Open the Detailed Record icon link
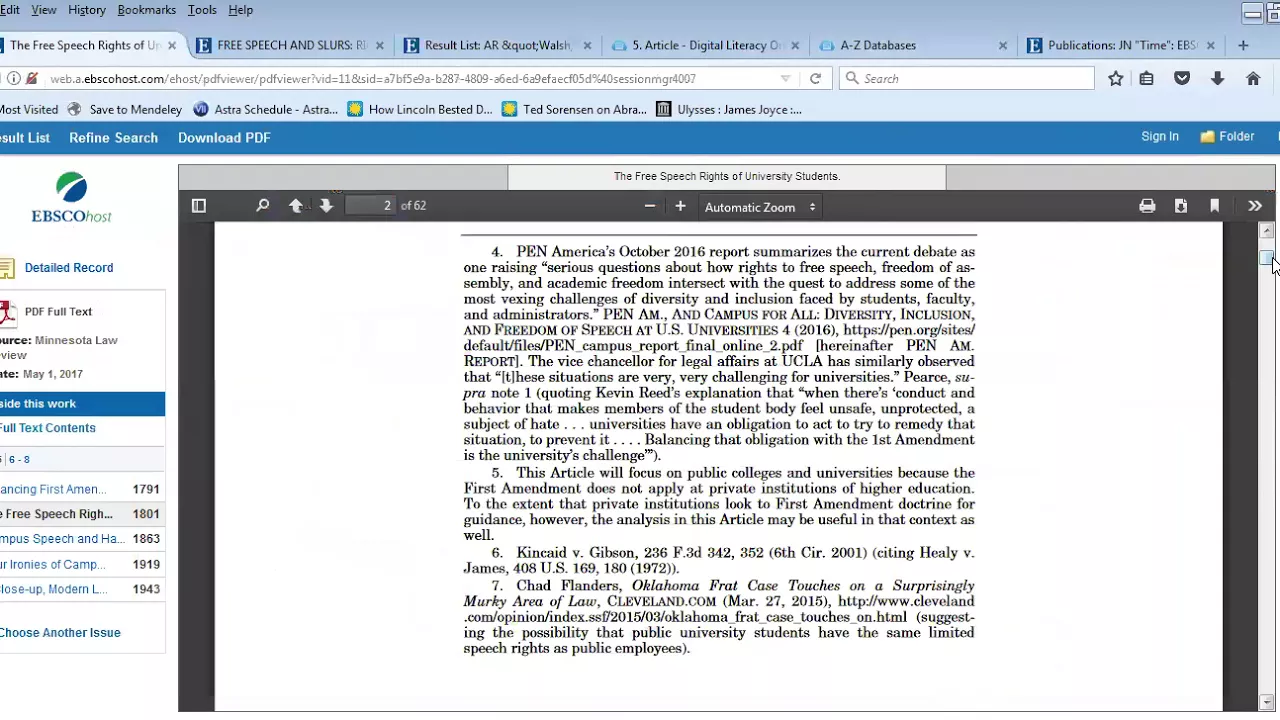1280x720 pixels. [x=7, y=268]
